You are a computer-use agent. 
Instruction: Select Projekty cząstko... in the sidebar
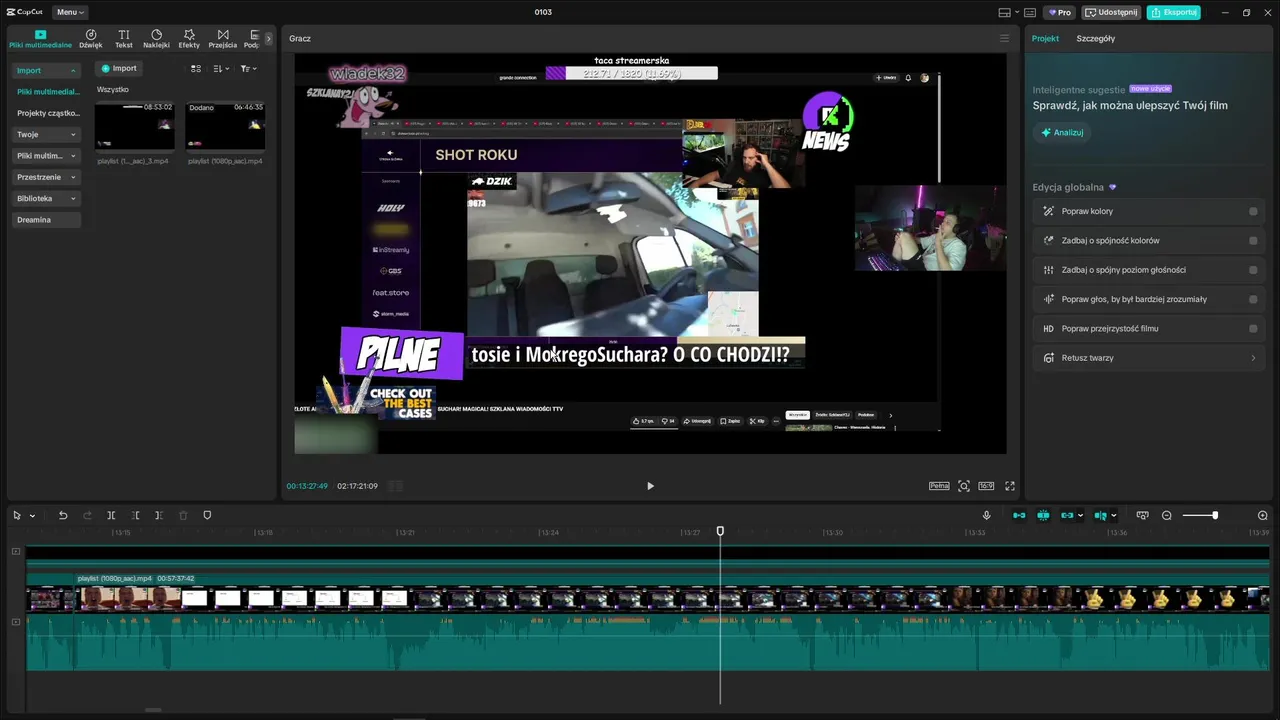[x=47, y=113]
